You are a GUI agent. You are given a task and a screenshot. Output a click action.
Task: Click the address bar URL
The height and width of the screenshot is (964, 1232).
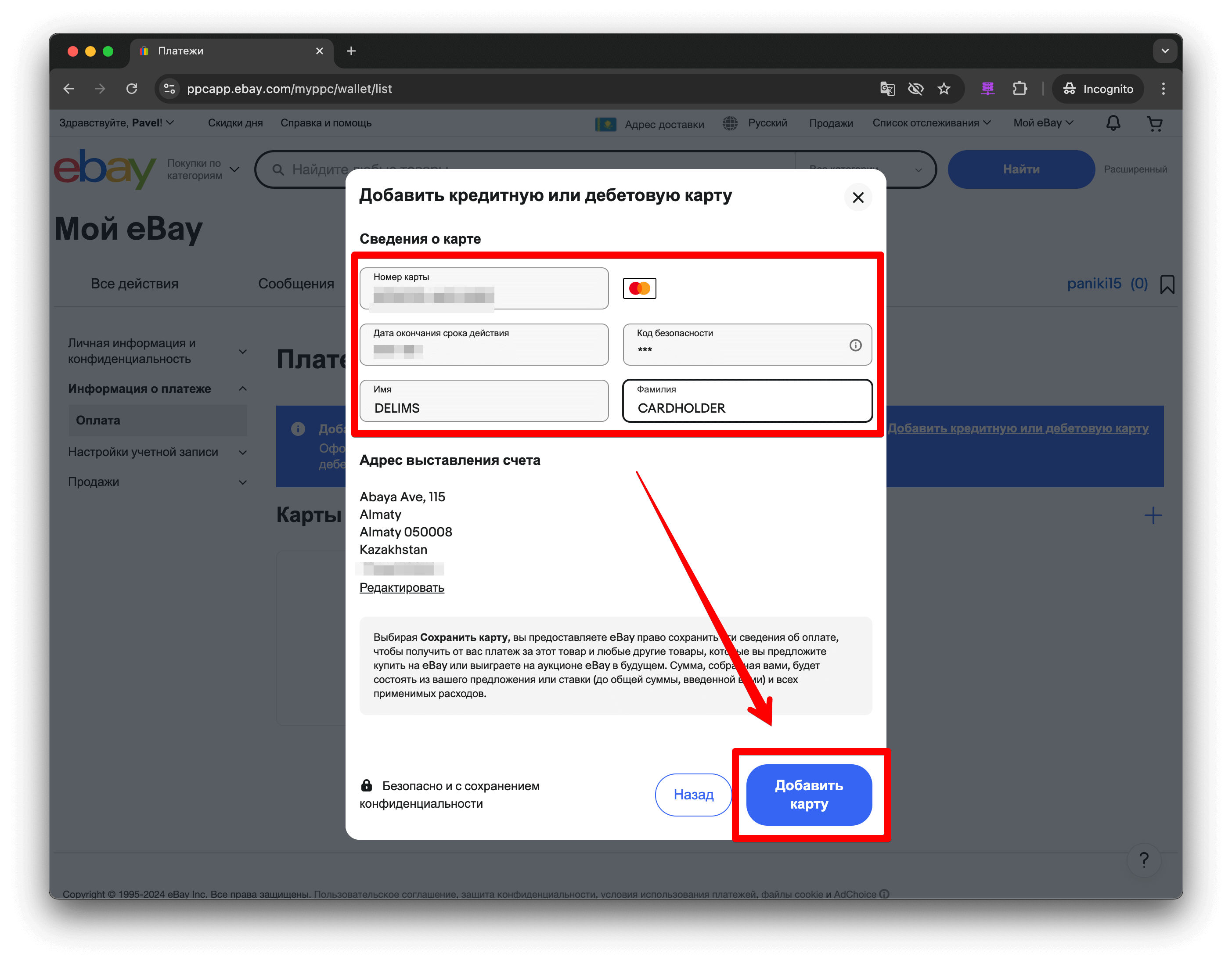click(289, 89)
